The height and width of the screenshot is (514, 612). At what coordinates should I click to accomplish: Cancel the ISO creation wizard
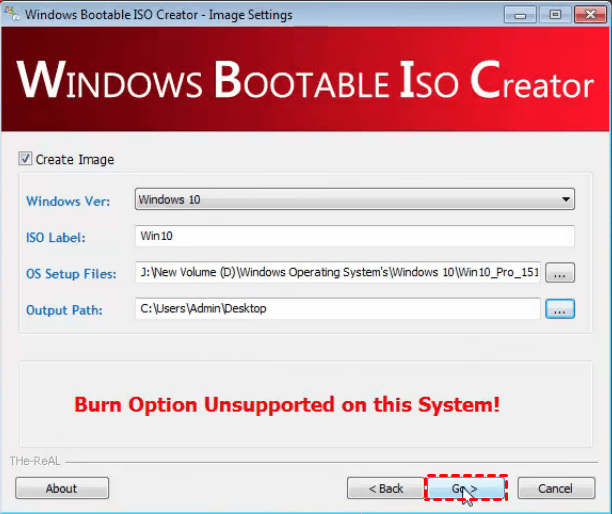coord(556,488)
